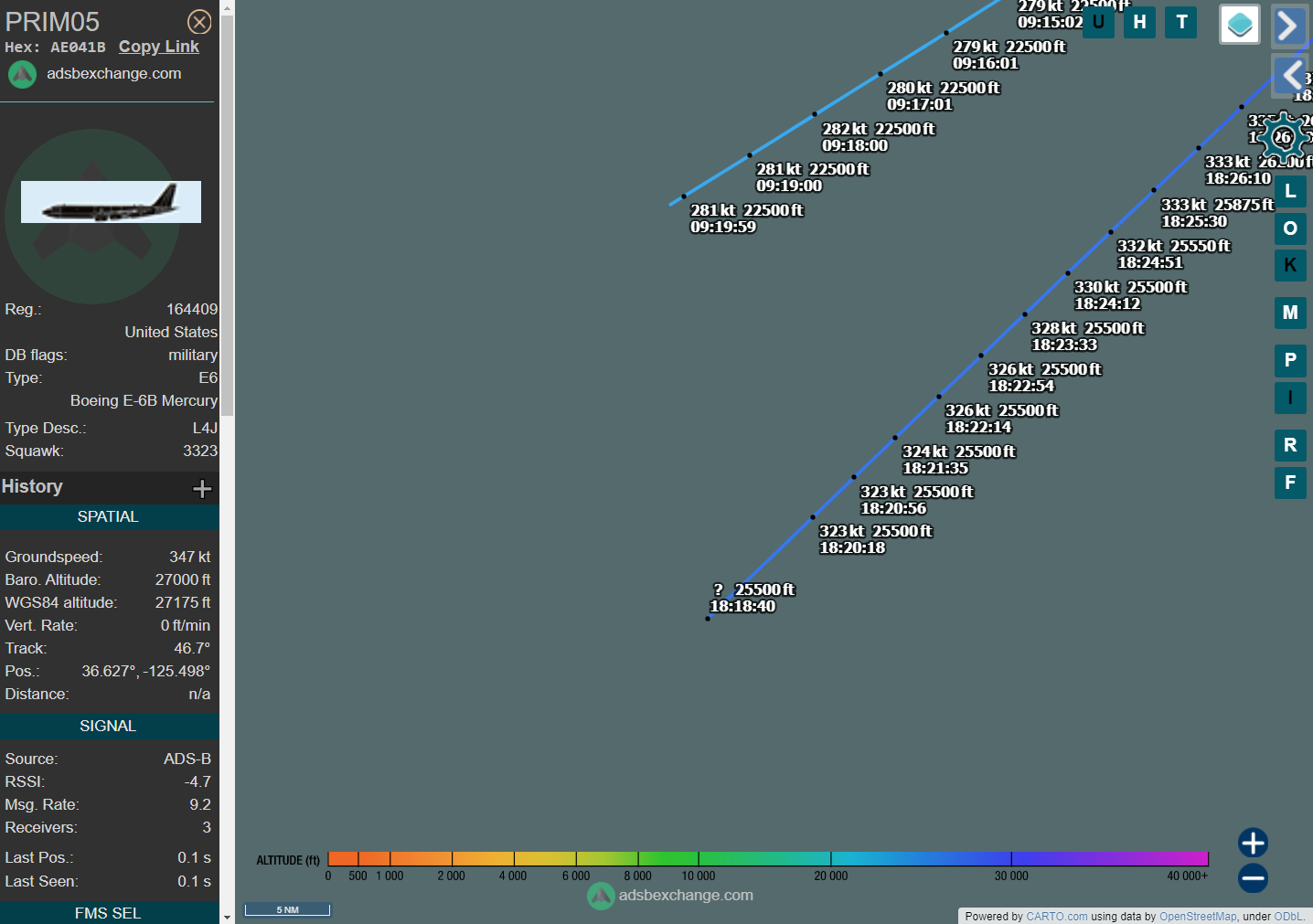This screenshot has height=924, width=1313.
Task: Click the right arrow expand button
Action: point(1288,26)
